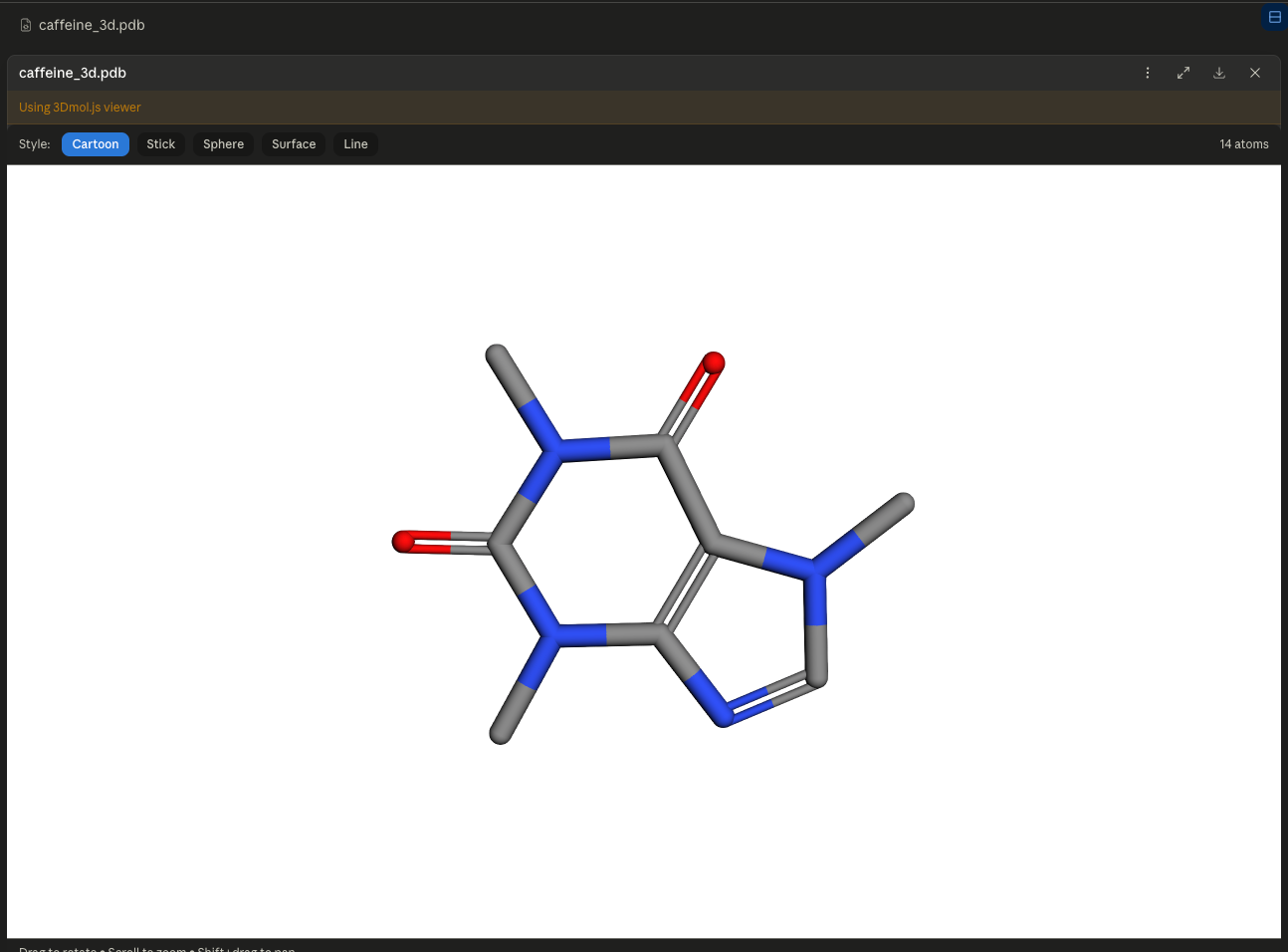
Task: Toggle the side panel layout icon
Action: click(1274, 17)
